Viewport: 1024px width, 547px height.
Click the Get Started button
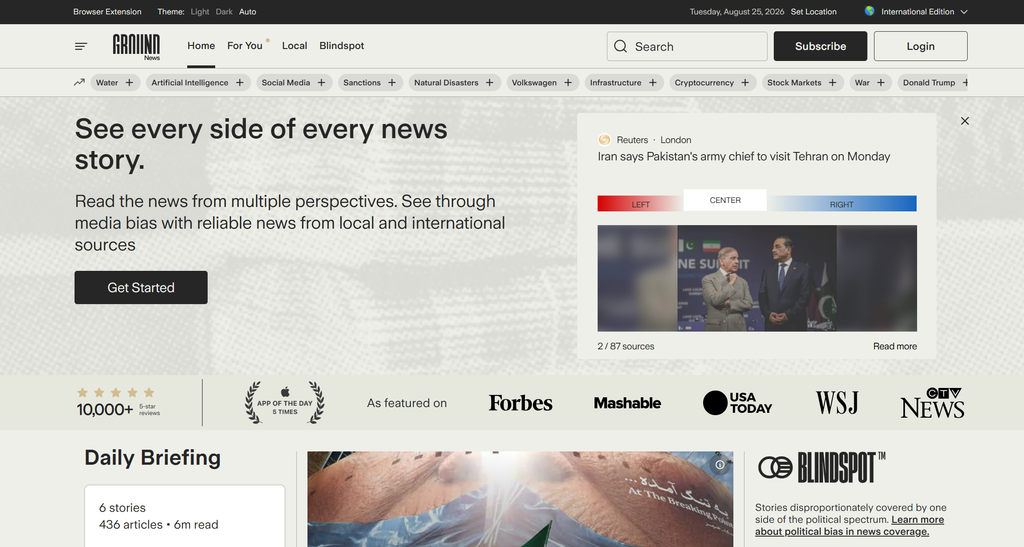(141, 287)
